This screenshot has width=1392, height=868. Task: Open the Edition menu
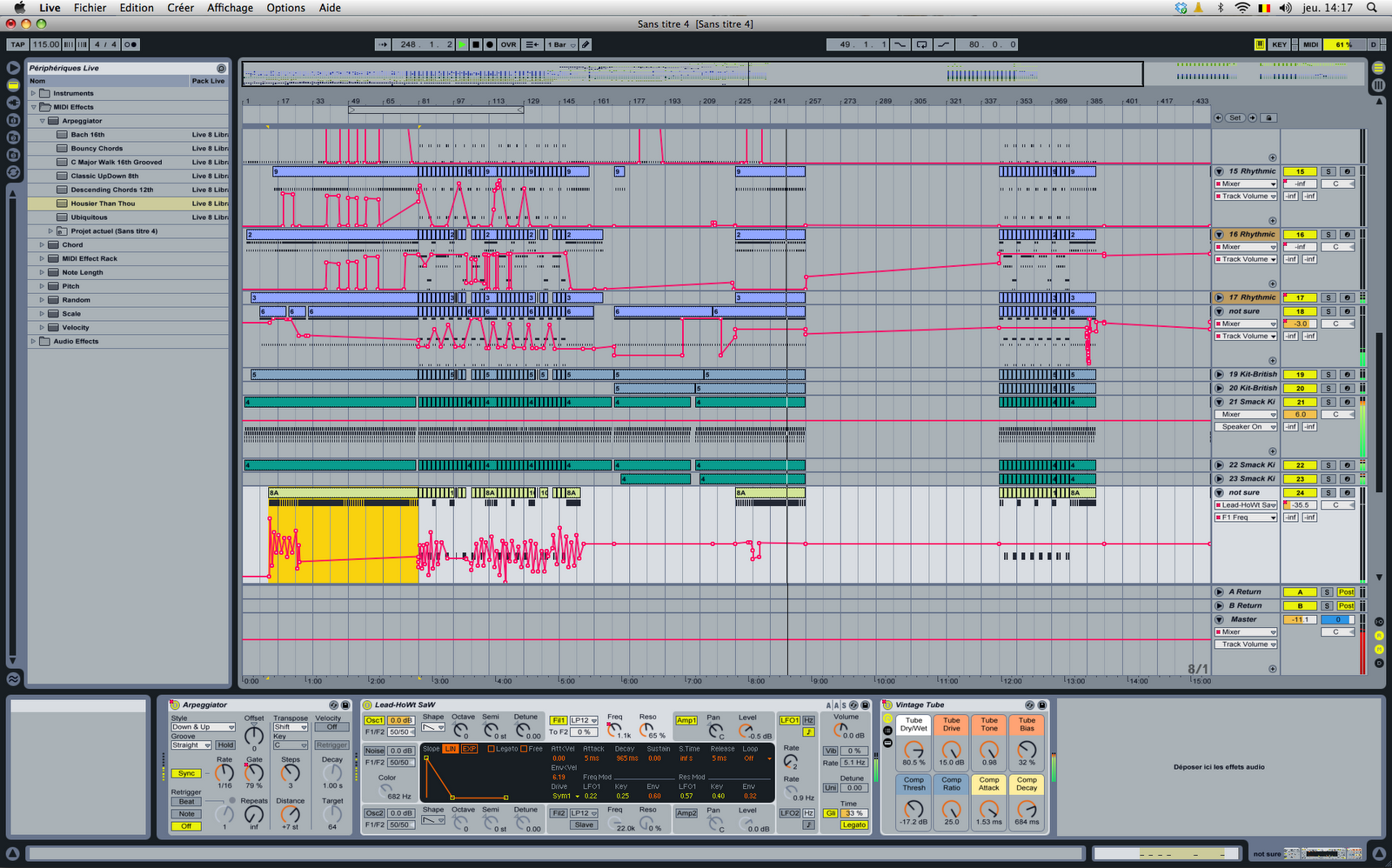[x=137, y=8]
